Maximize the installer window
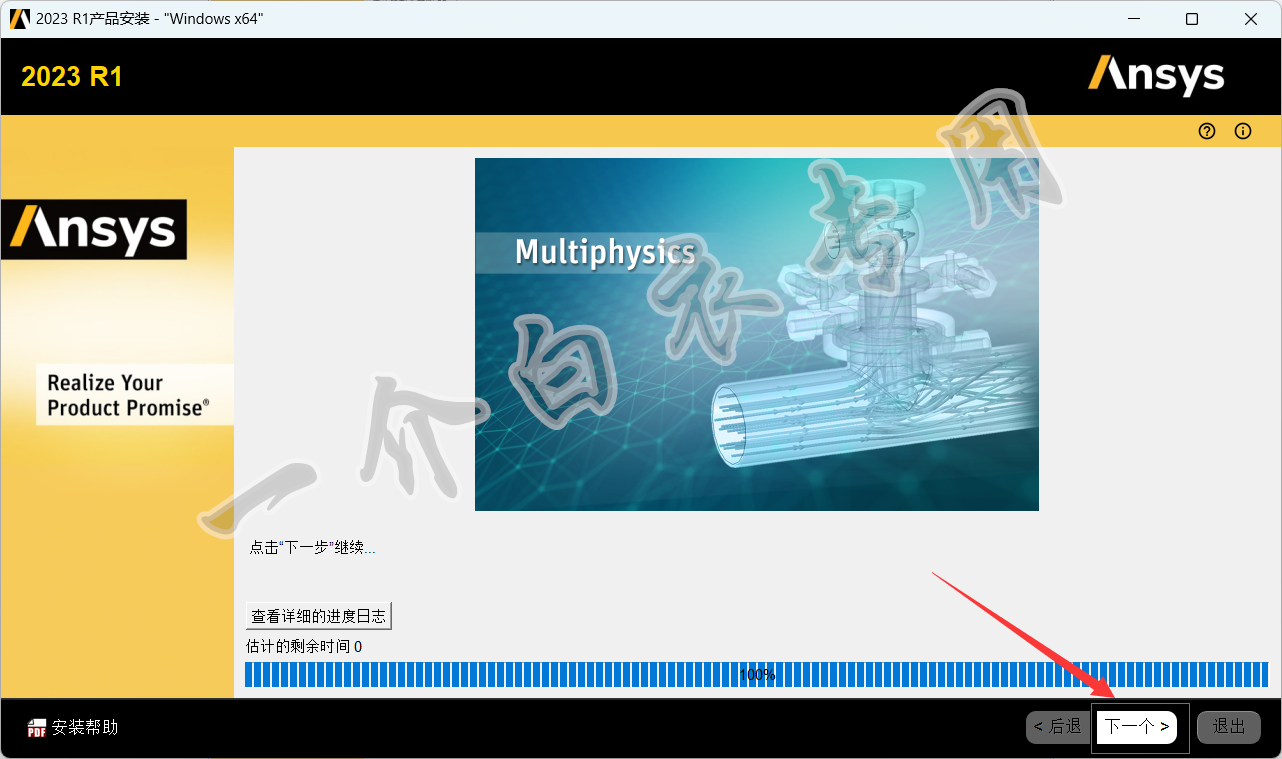This screenshot has height=759, width=1282. coord(1192,19)
